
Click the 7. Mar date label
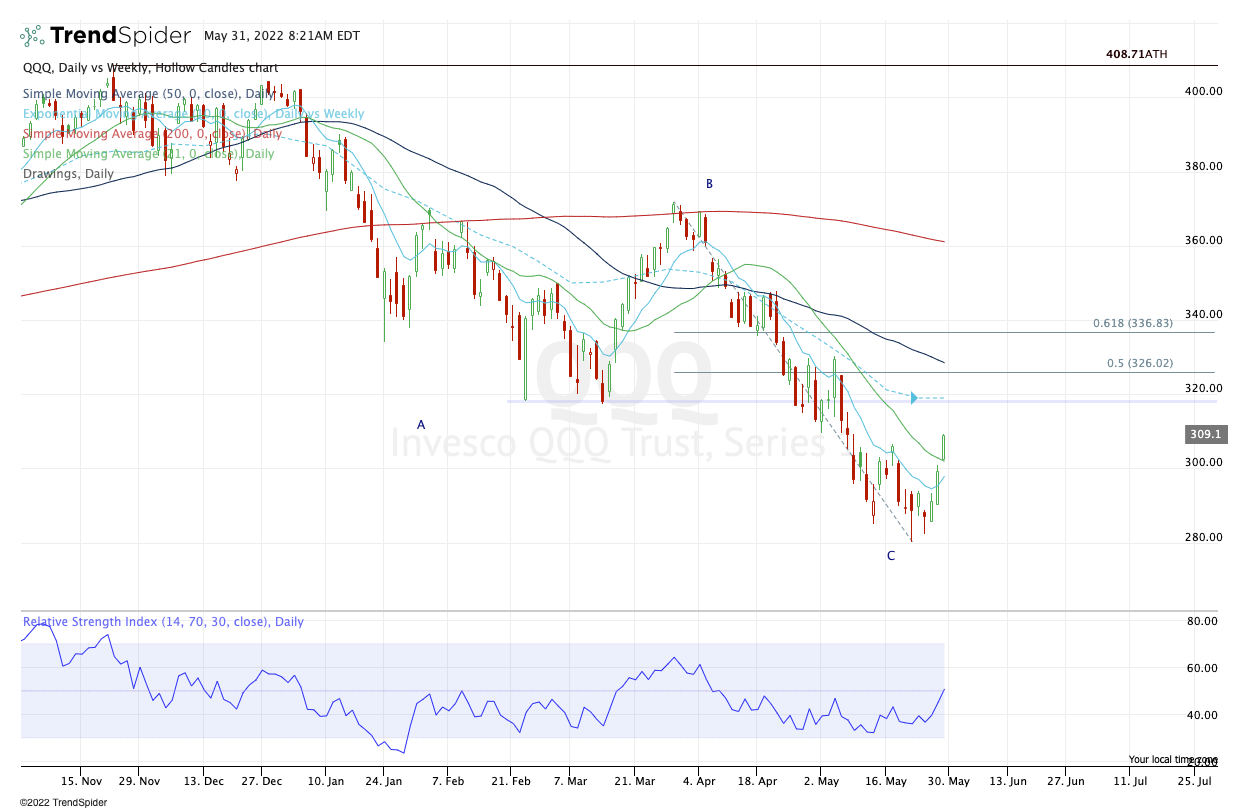click(x=571, y=780)
